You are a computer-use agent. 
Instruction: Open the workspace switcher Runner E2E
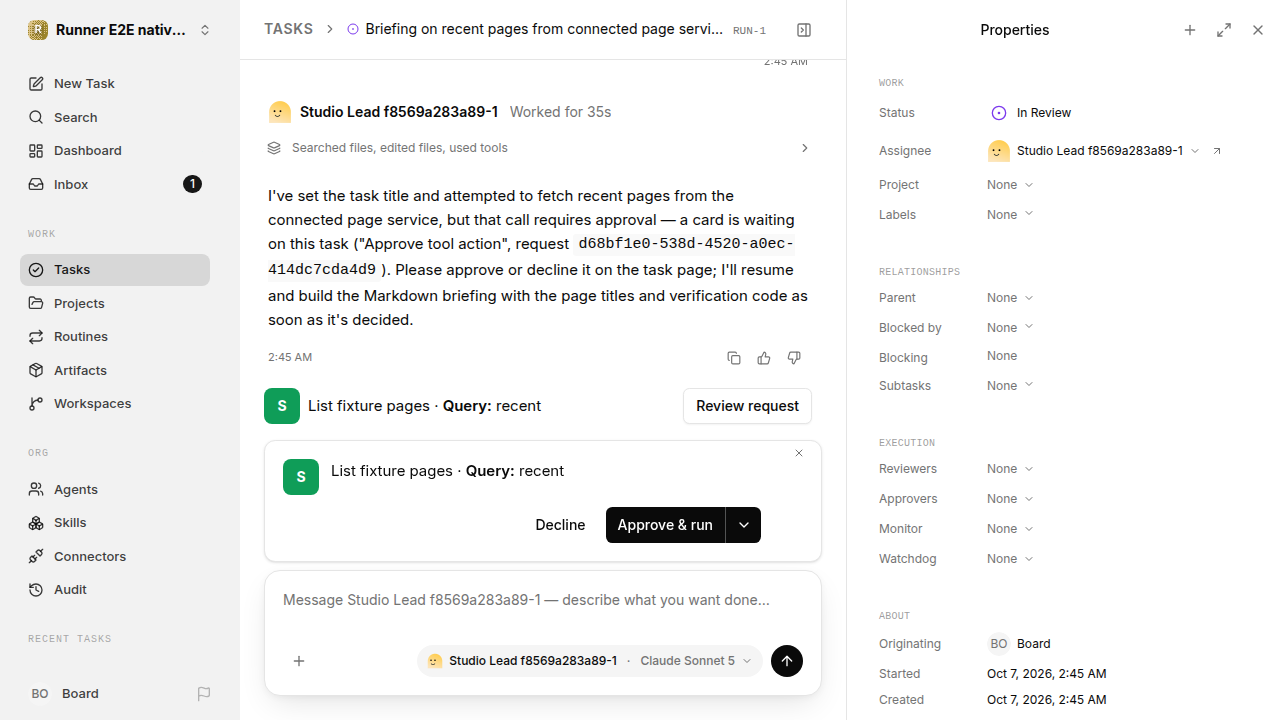tap(120, 30)
